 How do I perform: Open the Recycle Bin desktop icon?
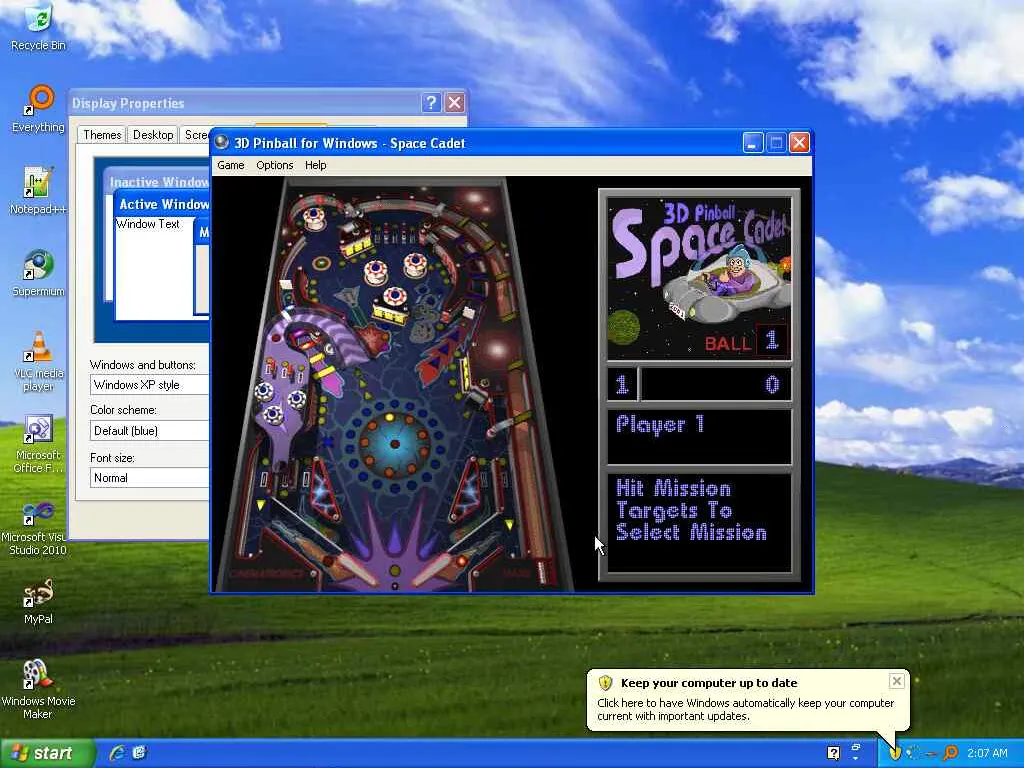pos(38,27)
